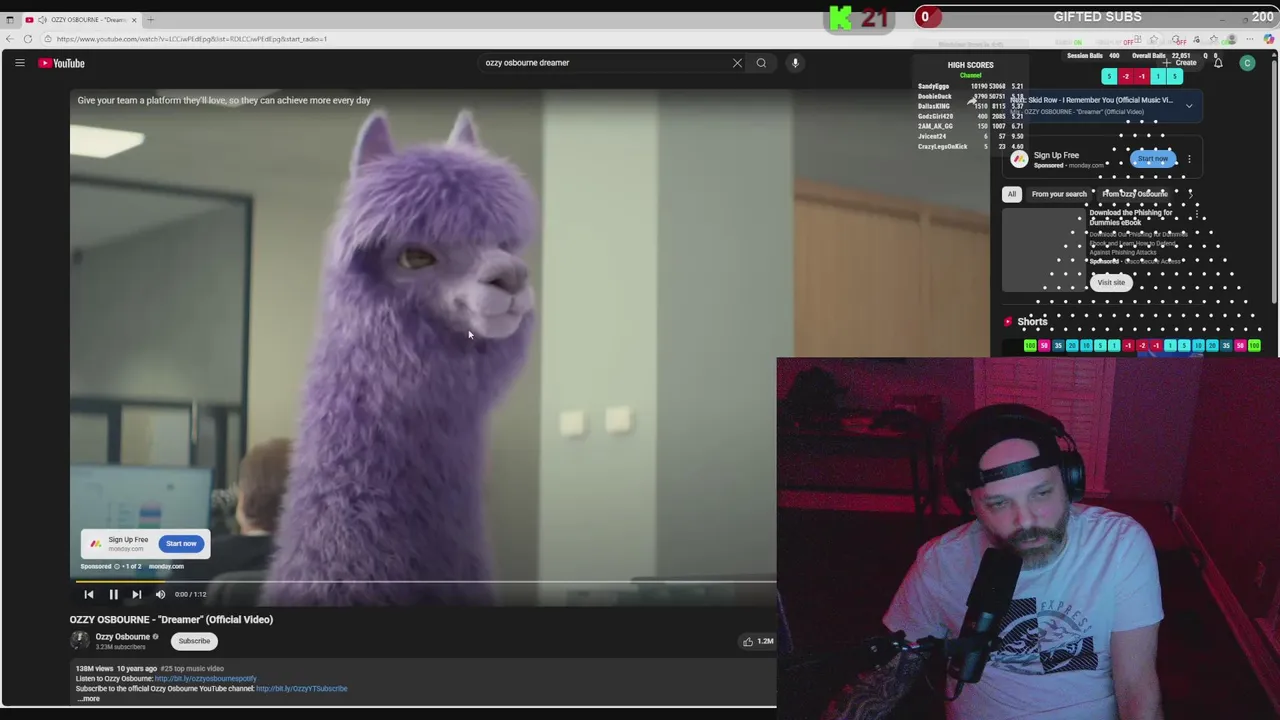Mute the video with the speaker icon
Viewport: 1280px width, 720px height.
160,594
